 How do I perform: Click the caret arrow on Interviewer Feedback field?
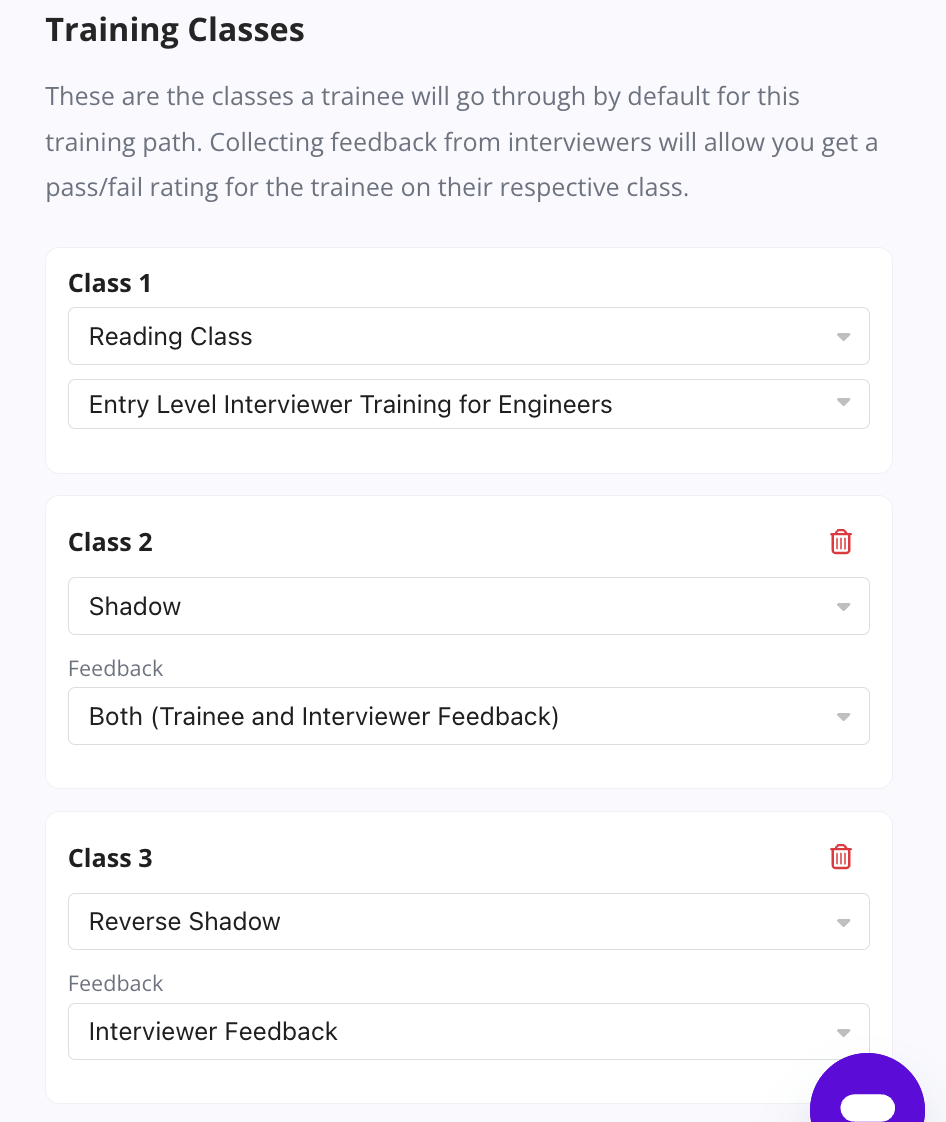843,1032
